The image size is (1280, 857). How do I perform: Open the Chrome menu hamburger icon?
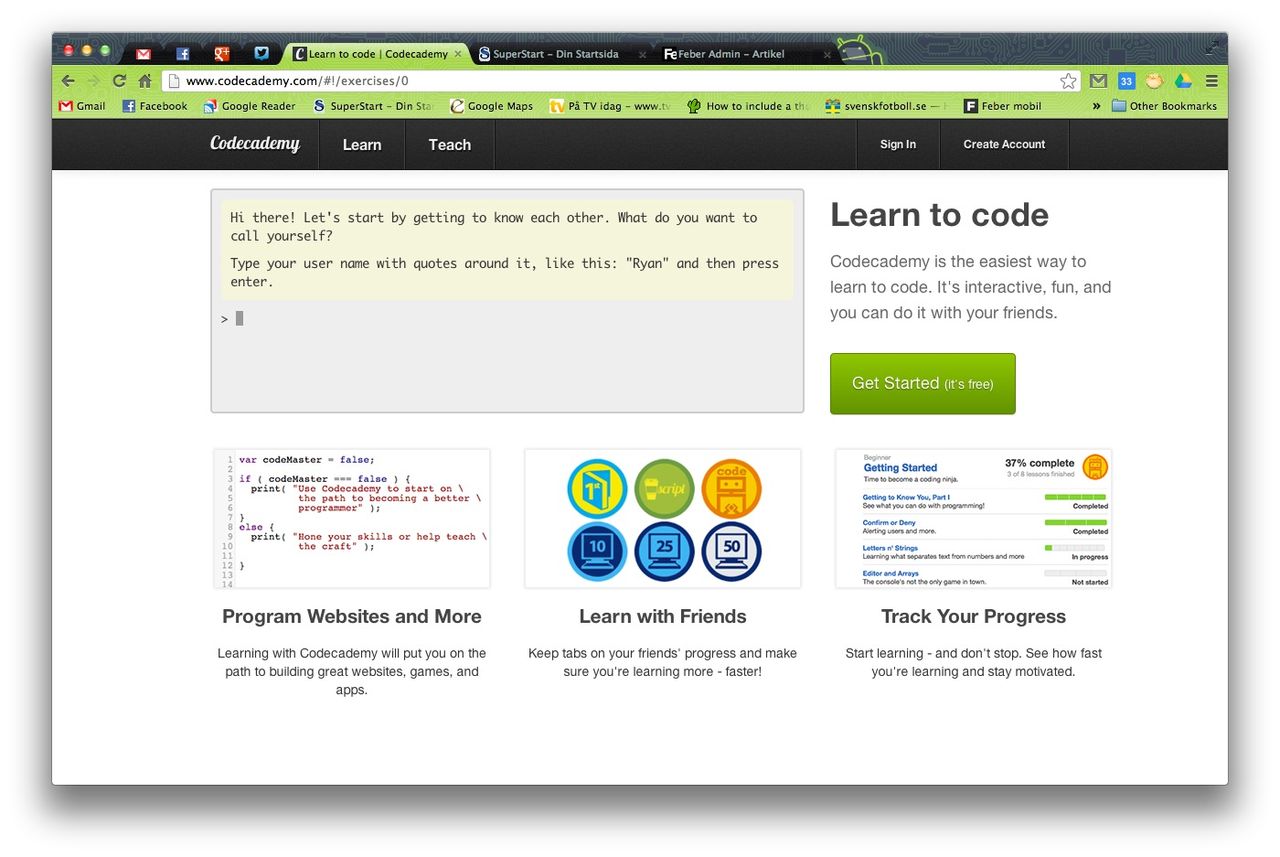coord(1212,81)
